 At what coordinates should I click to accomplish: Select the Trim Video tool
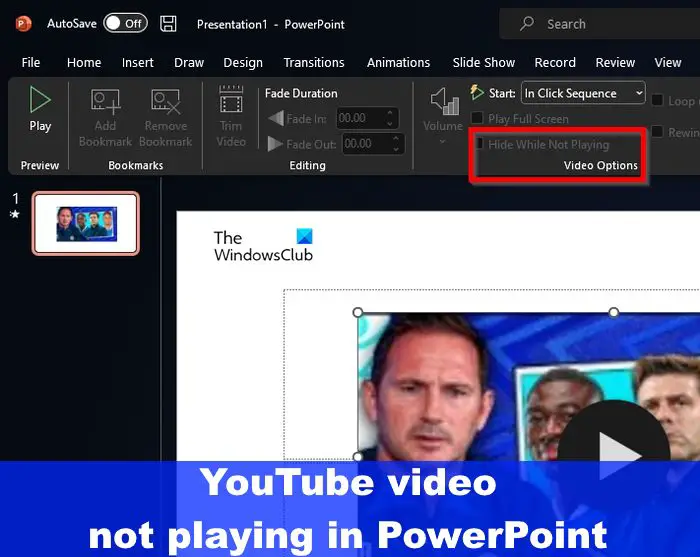pyautogui.click(x=231, y=103)
